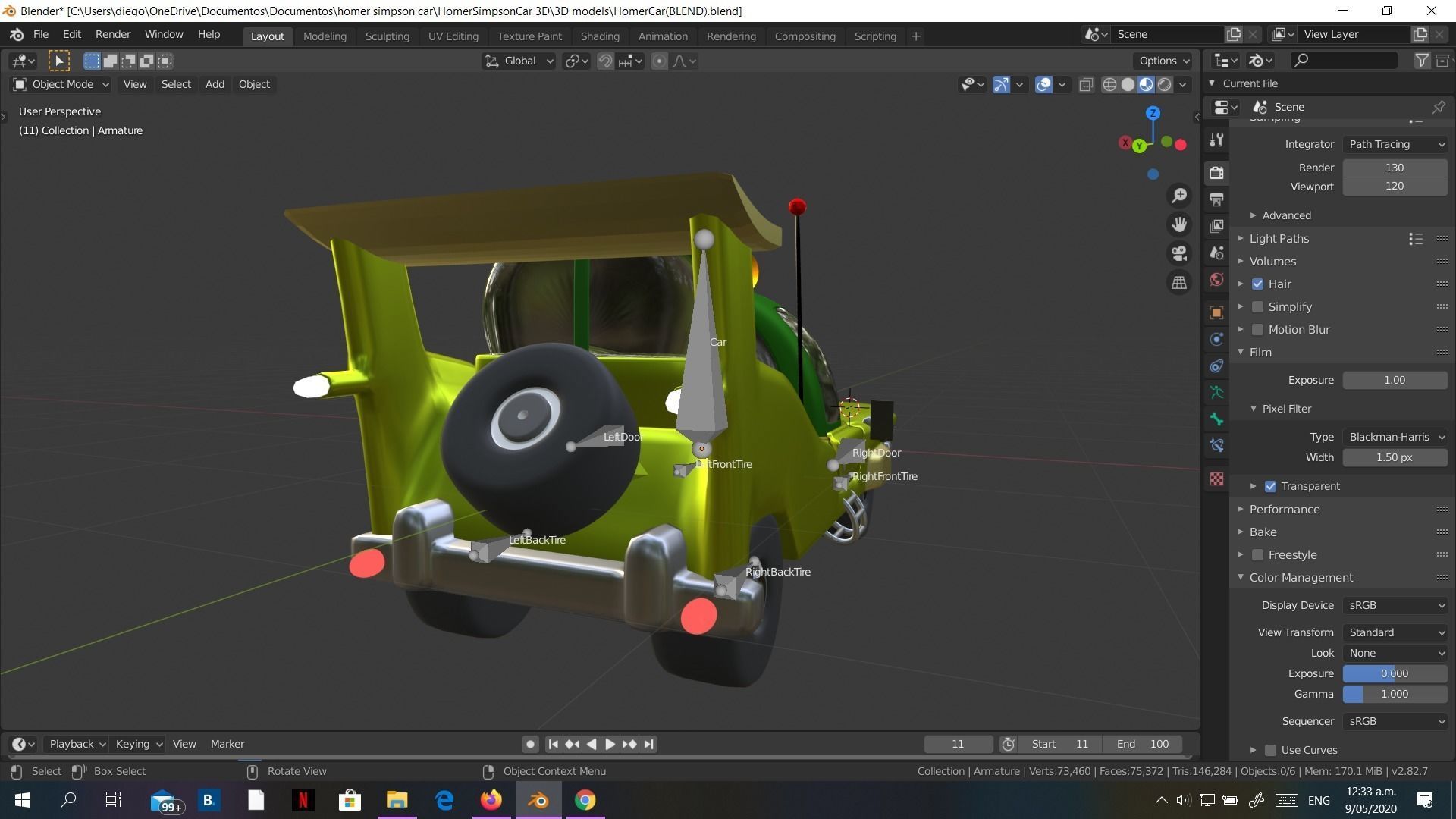
Task: Click the Zoom view gizmo icon
Action: (1179, 196)
